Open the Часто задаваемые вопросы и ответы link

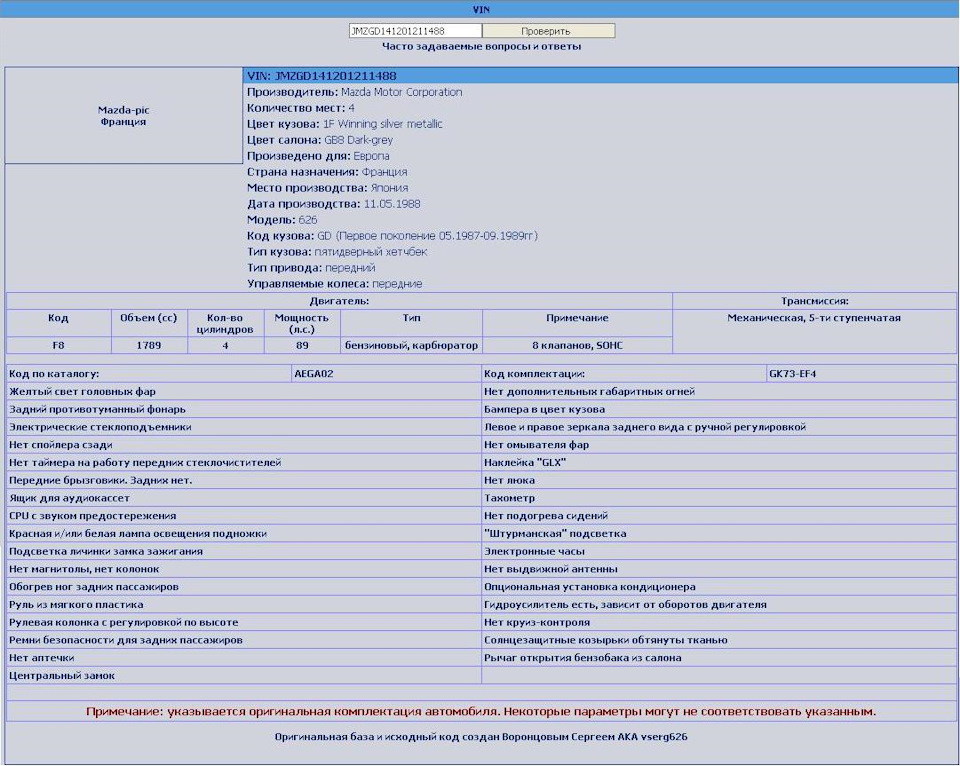pos(481,47)
